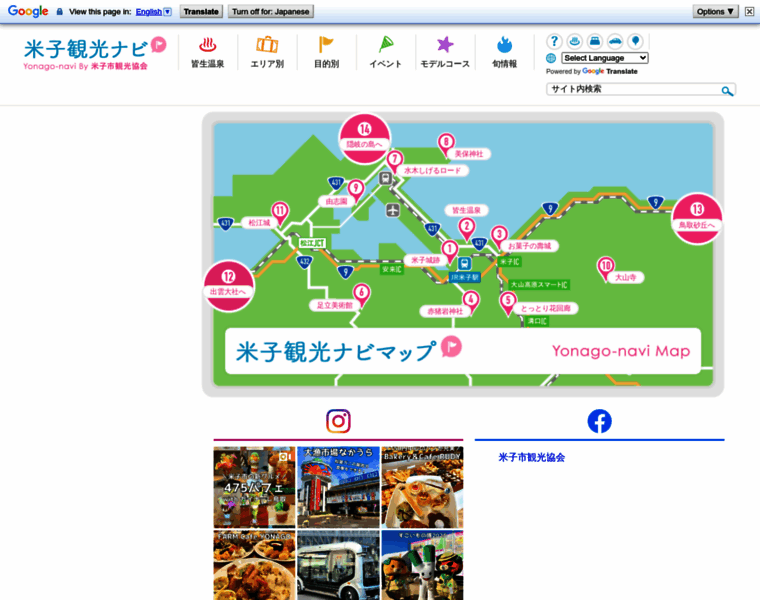Click the Translate button
This screenshot has width=760, height=600.
(201, 12)
